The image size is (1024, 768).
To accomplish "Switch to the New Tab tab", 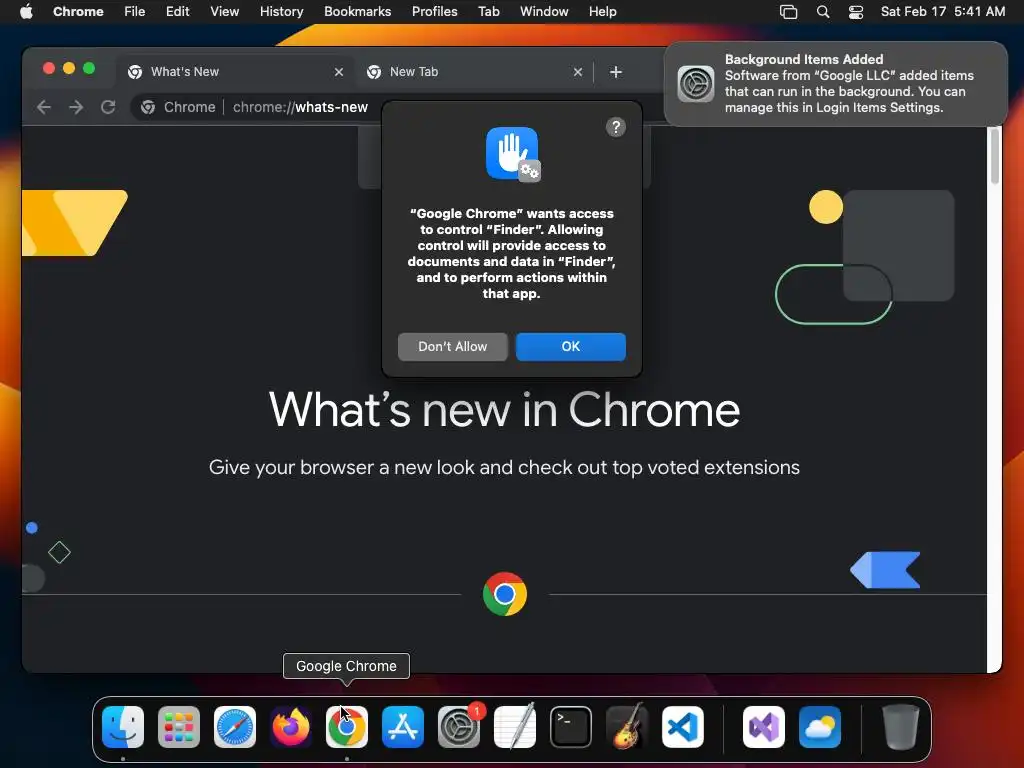I will coord(474,72).
